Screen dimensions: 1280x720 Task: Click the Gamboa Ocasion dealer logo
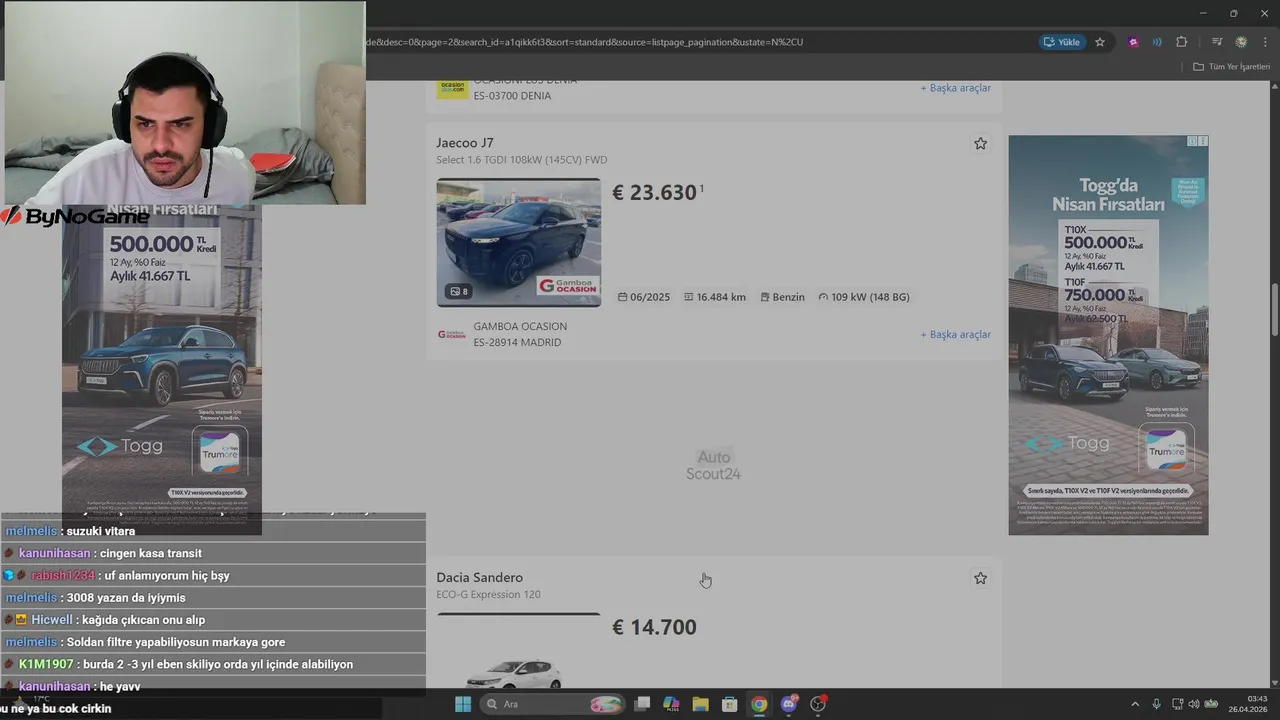[452, 334]
